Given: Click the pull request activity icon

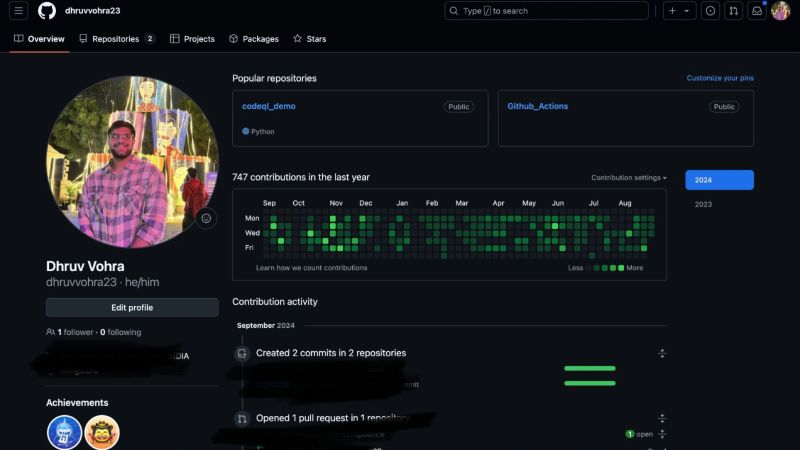Looking at the screenshot, I should click(x=242, y=419).
